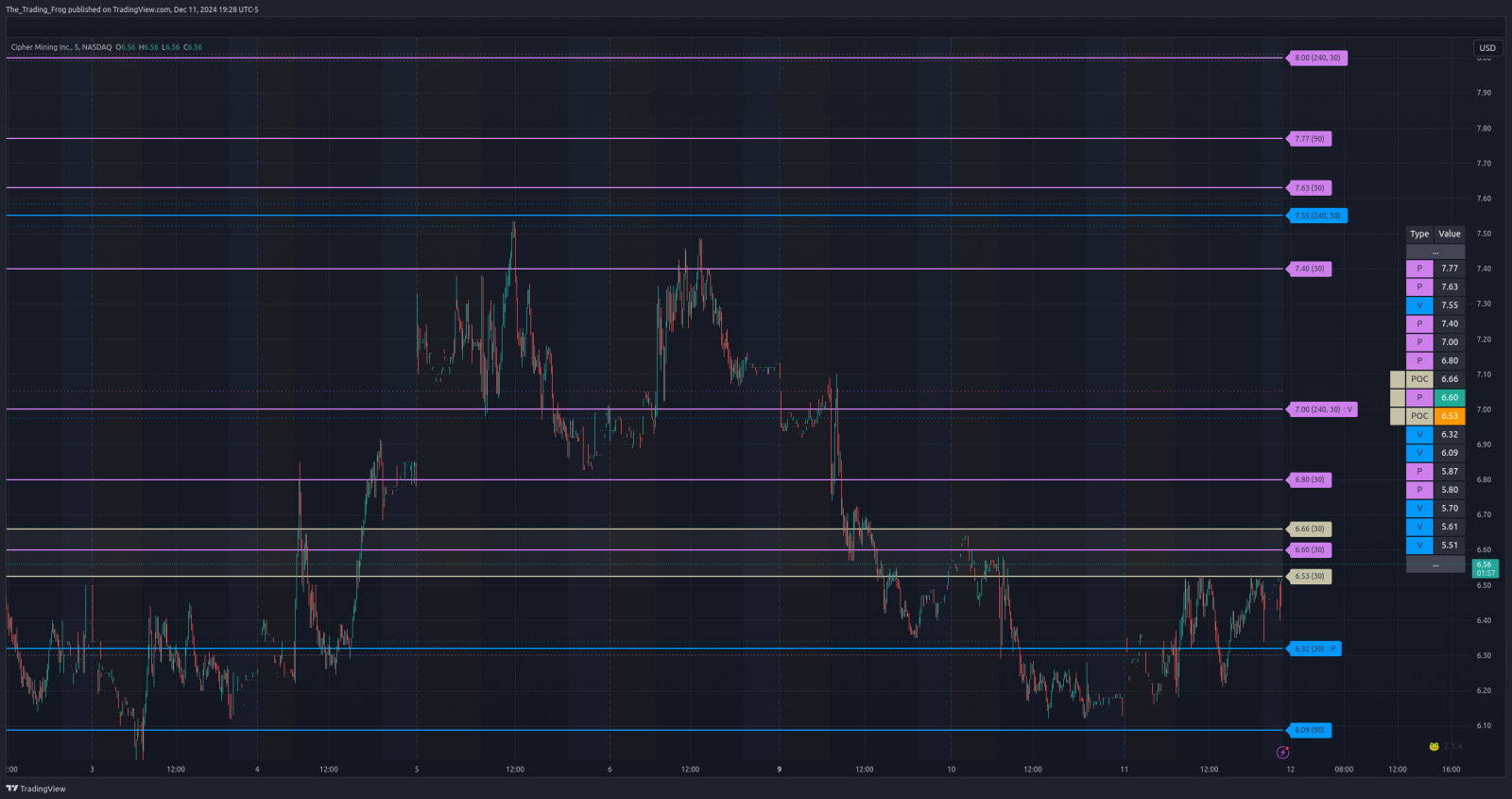Click the 6.32 value cell in table

(1450, 434)
